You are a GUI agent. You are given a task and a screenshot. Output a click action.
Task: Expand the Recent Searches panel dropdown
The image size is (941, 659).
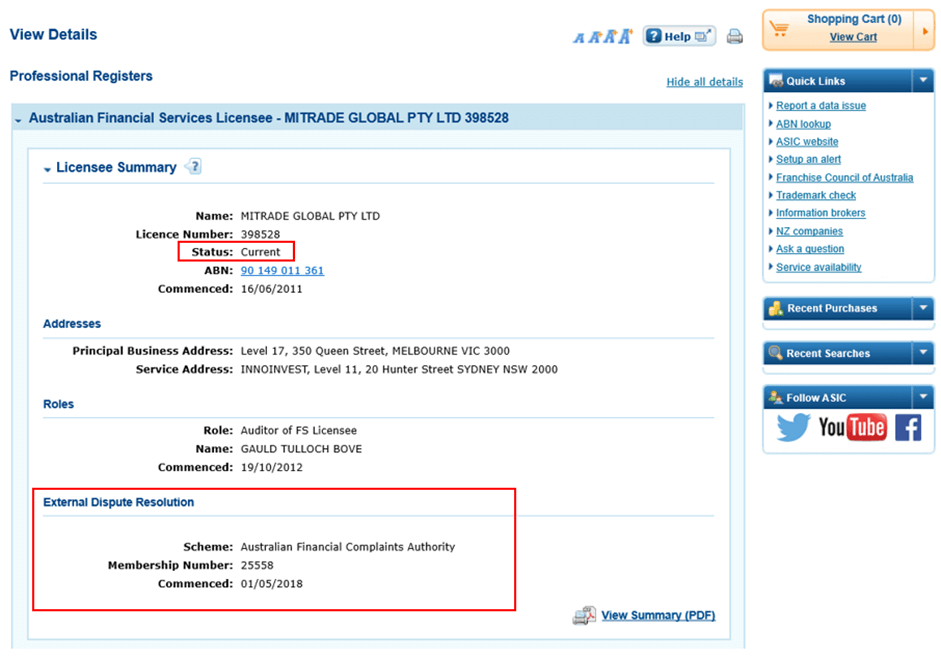[x=922, y=353]
